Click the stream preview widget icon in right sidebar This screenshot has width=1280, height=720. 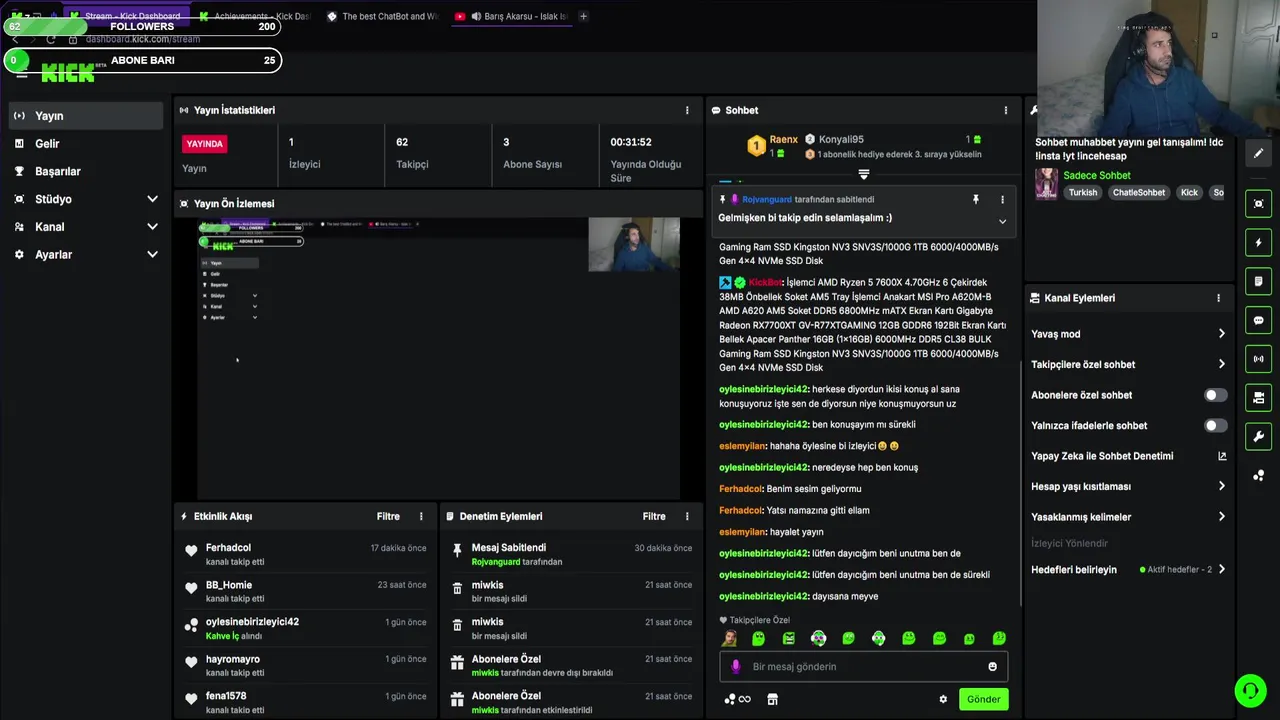tap(1258, 203)
